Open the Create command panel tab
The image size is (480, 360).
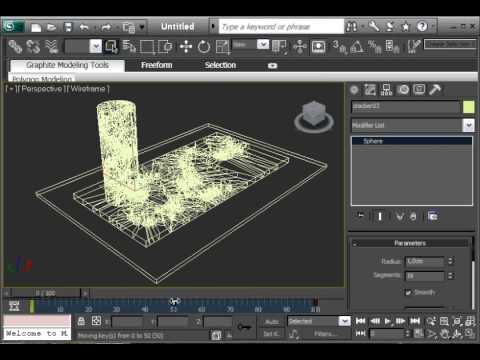[354, 90]
